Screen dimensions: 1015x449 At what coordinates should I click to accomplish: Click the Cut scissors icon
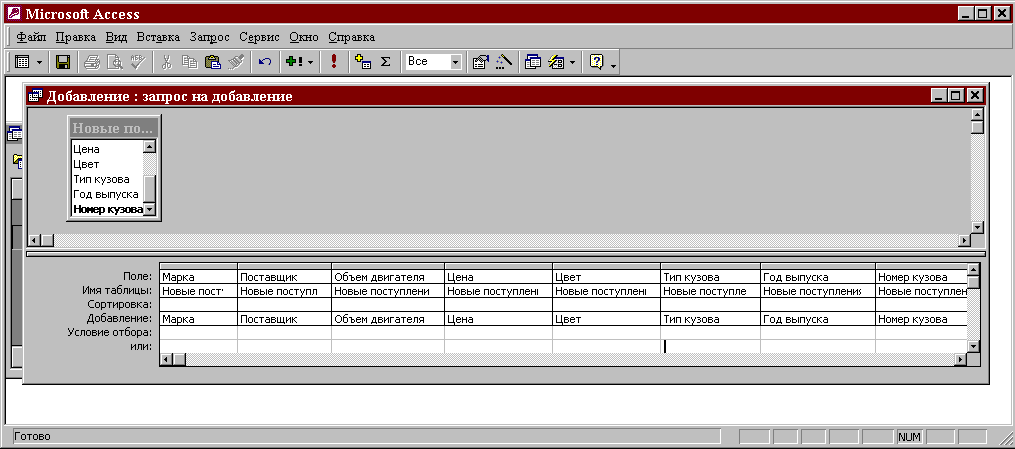tap(166, 62)
